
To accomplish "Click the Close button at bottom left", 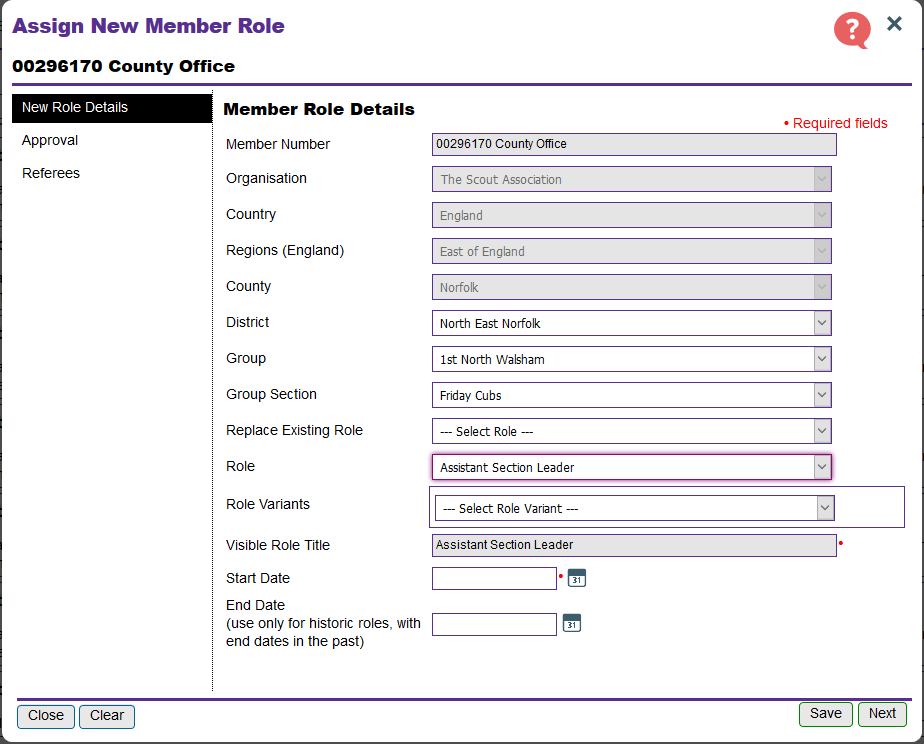I will pos(46,716).
